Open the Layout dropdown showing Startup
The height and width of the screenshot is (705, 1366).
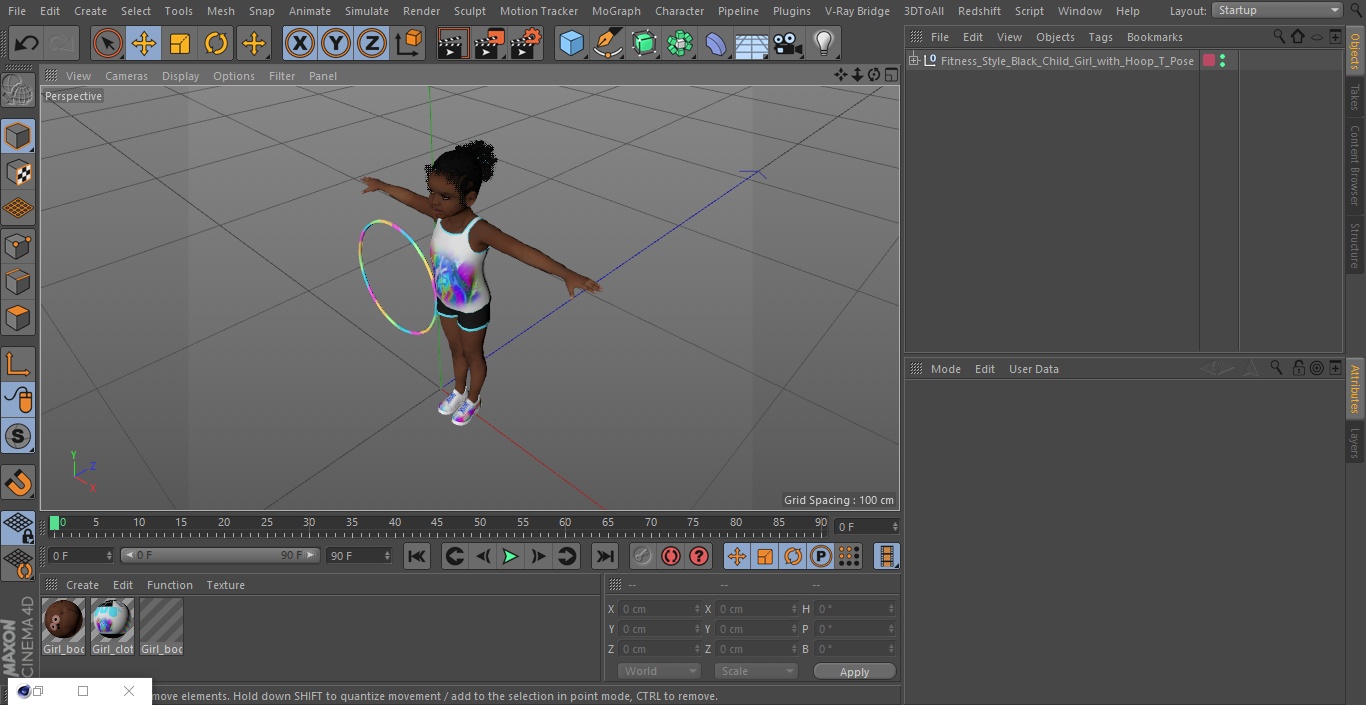click(1277, 10)
